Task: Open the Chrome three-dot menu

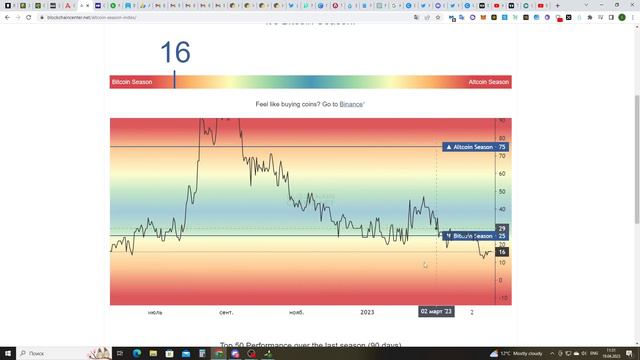Action: point(633,18)
